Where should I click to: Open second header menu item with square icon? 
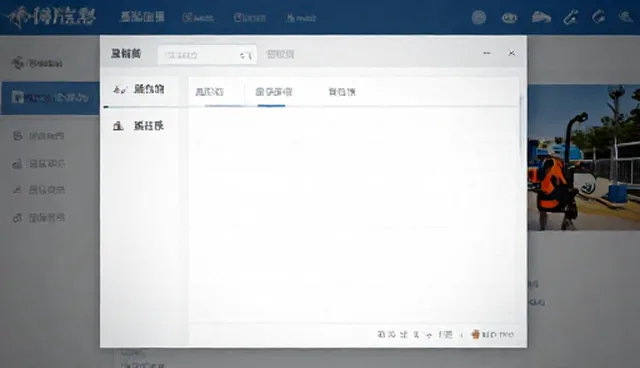198,18
